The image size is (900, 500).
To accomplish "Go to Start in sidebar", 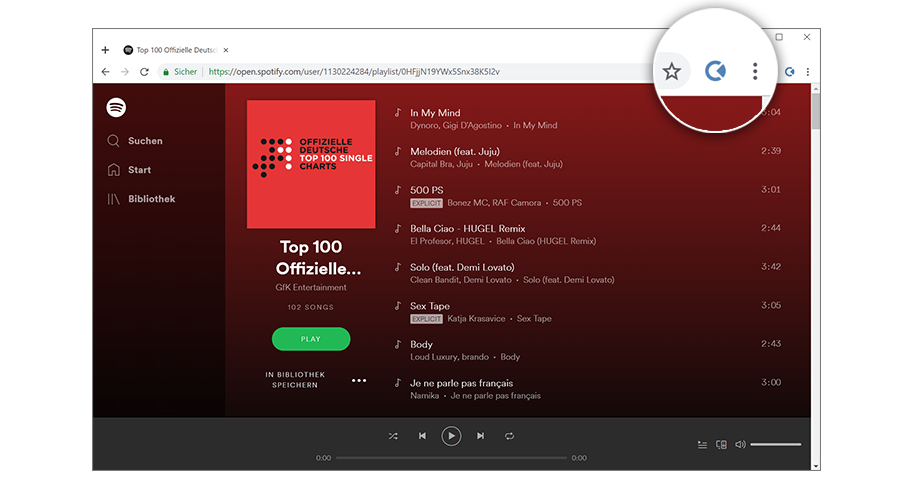I will pos(129,170).
